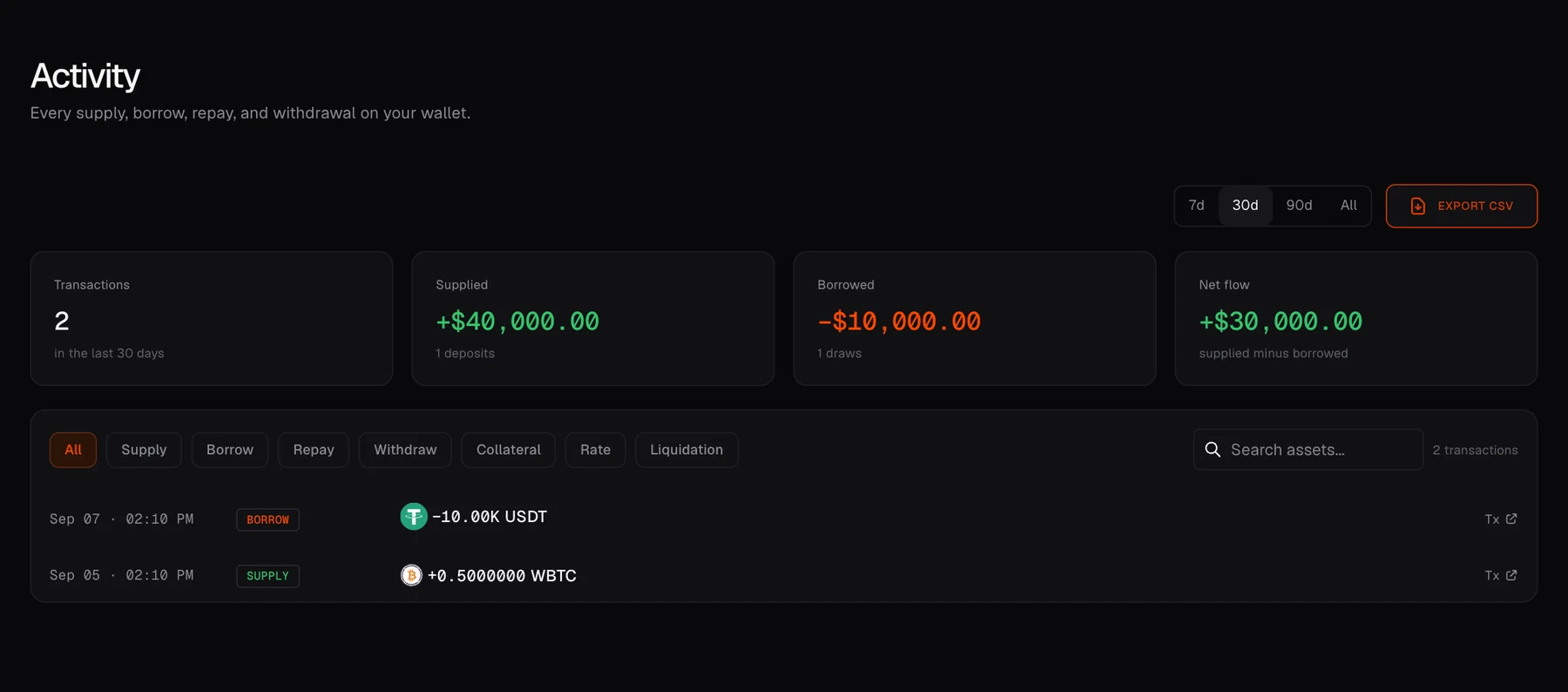Filter activity by Rate
This screenshot has width=1568, height=692.
point(596,450)
